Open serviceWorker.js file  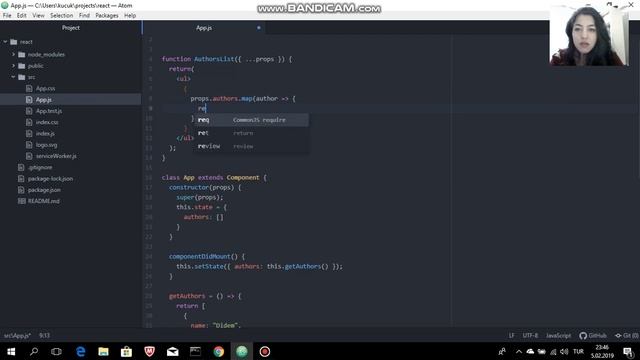coord(56,156)
